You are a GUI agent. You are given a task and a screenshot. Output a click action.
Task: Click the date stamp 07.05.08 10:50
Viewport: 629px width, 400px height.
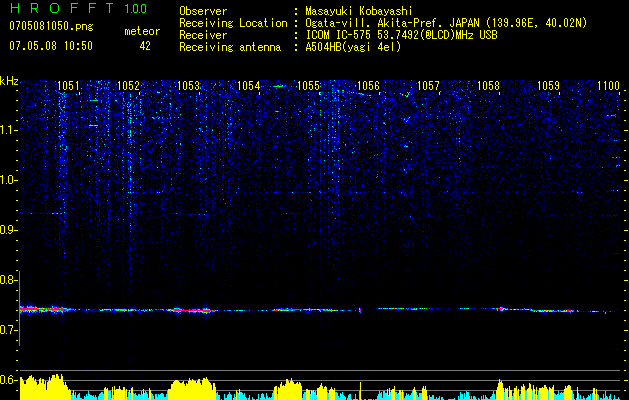click(x=51, y=46)
